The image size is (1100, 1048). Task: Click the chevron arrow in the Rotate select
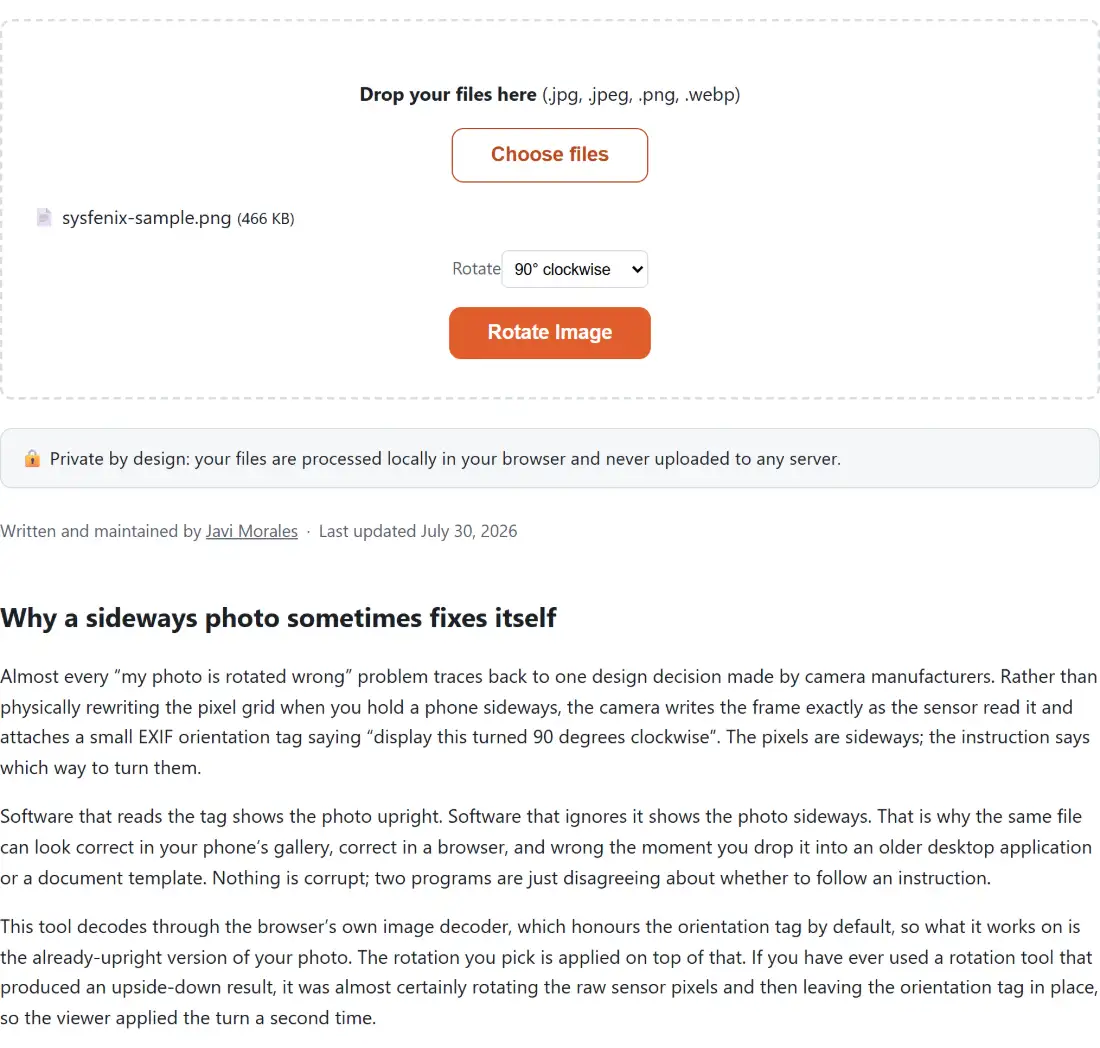[x=637, y=269]
